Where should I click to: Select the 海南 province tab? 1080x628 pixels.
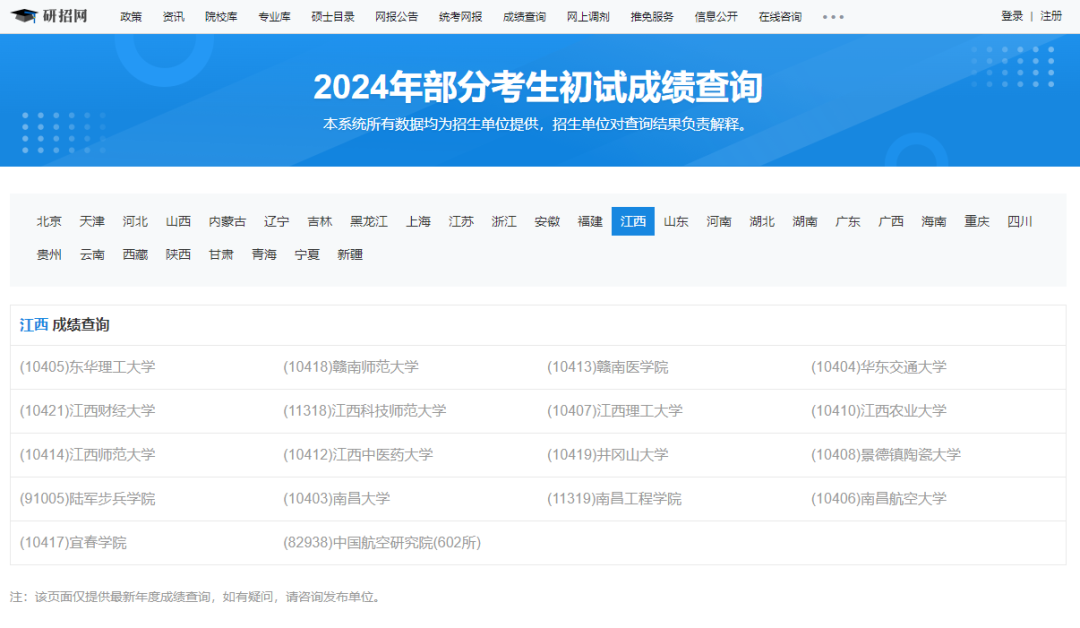click(x=934, y=221)
